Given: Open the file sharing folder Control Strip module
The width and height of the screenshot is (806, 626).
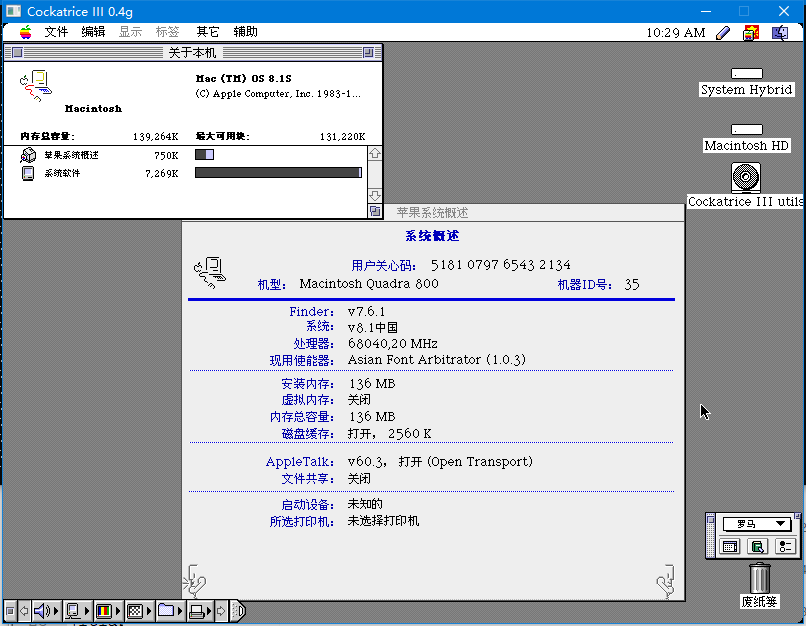Looking at the screenshot, I should click(170, 611).
